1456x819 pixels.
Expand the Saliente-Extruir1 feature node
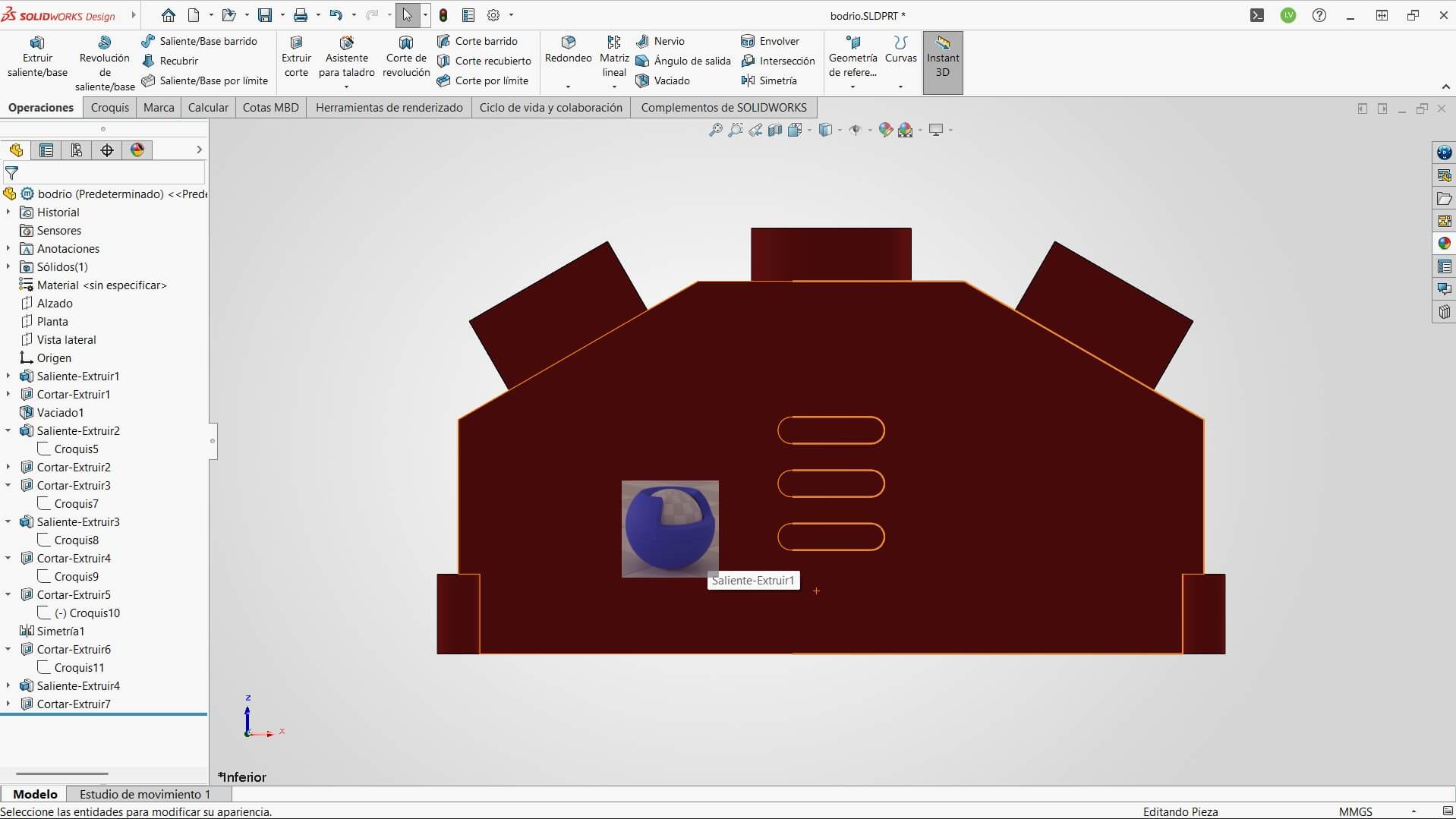tap(8, 376)
